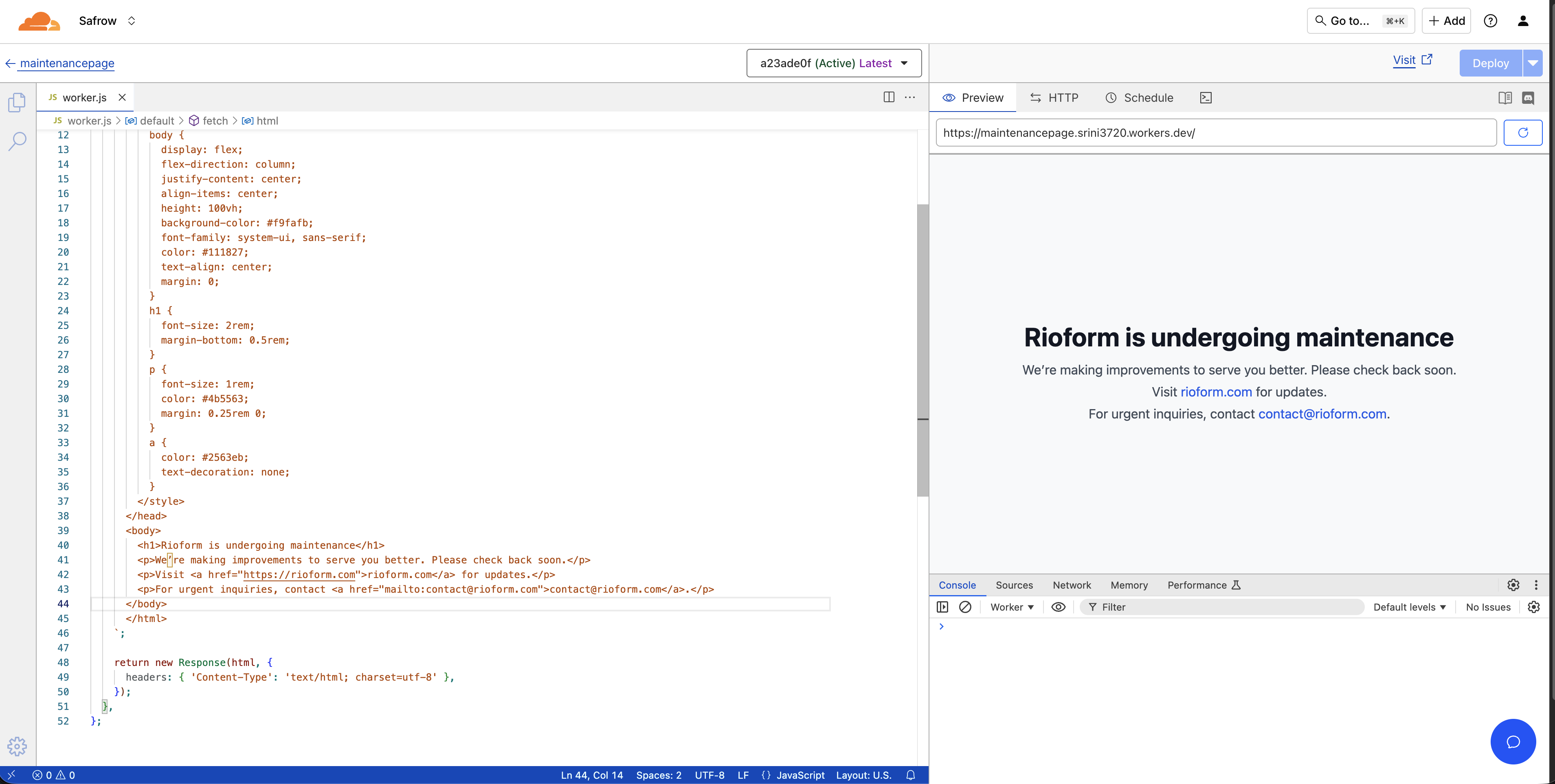Open DevTools settings gear icon
This screenshot has height=784, width=1555.
coord(1513,585)
